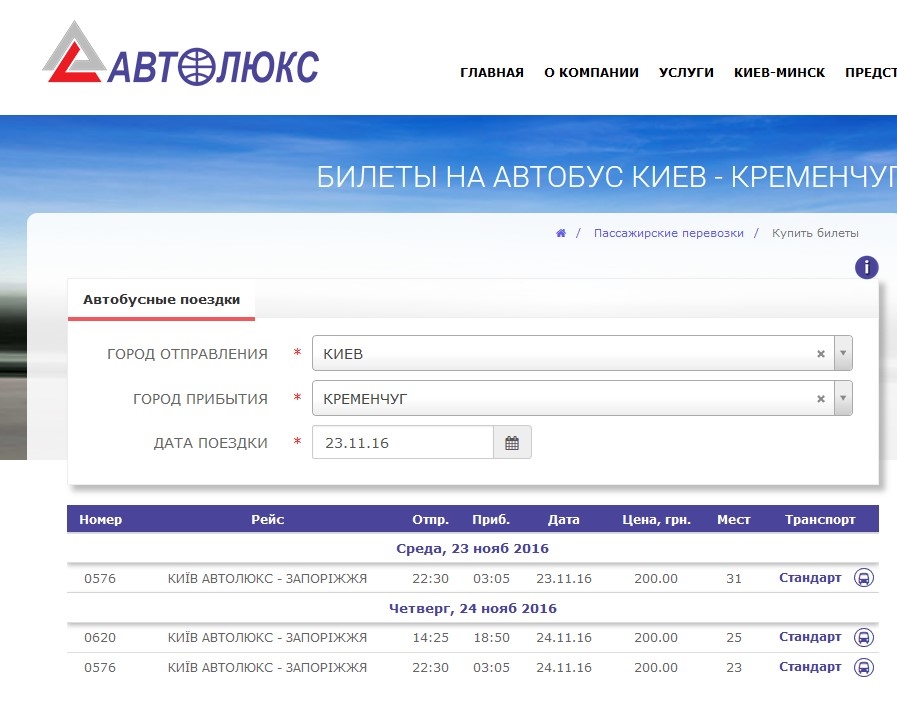Click the home icon in breadcrumbs
Screen dimensions: 897x719
pyautogui.click(x=561, y=233)
